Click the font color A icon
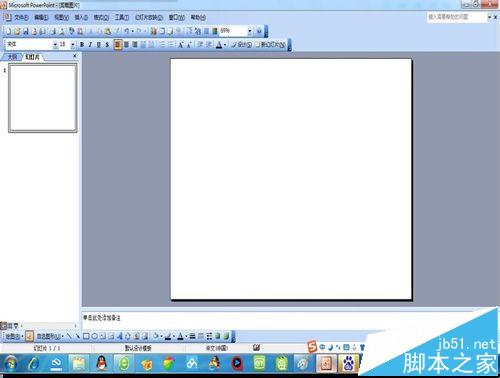The width and height of the screenshot is (500, 378). click(x=219, y=45)
